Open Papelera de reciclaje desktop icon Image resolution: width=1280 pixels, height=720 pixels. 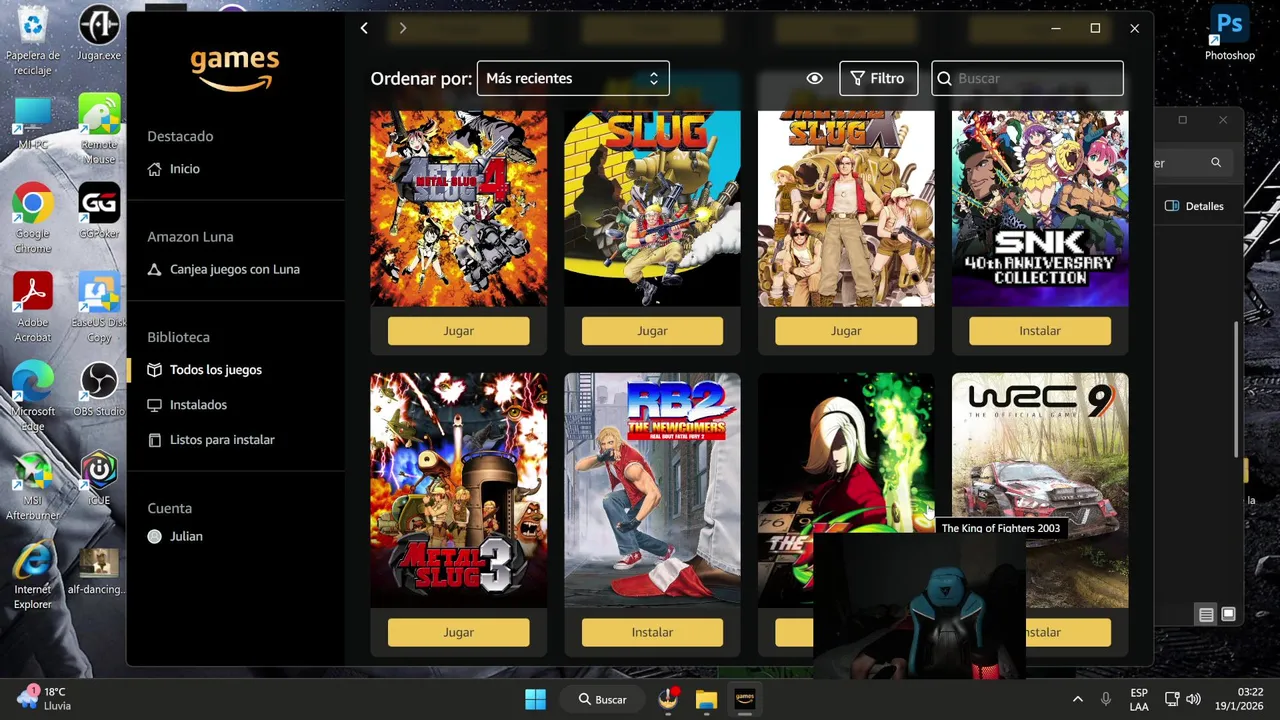tap(33, 41)
